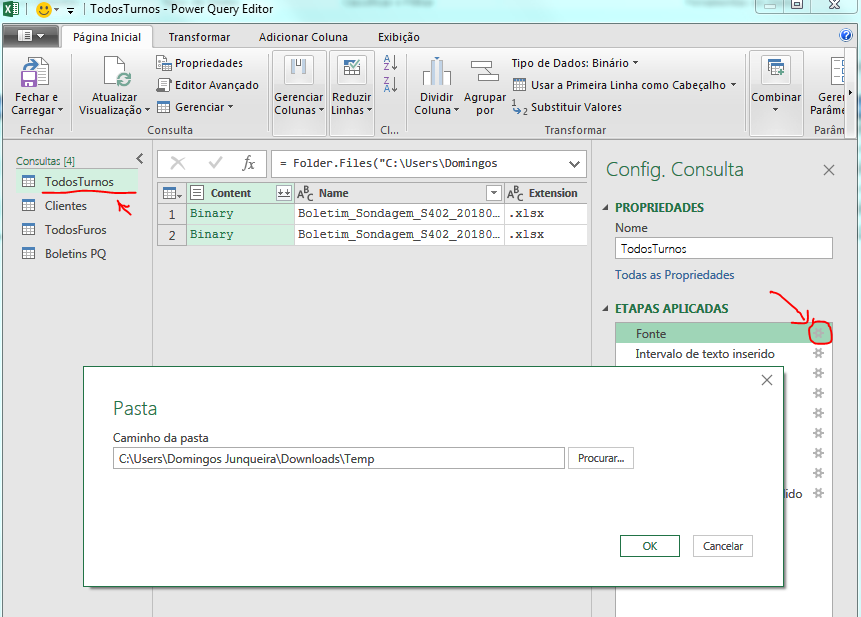Open settings gear for Fonte step

point(818,333)
